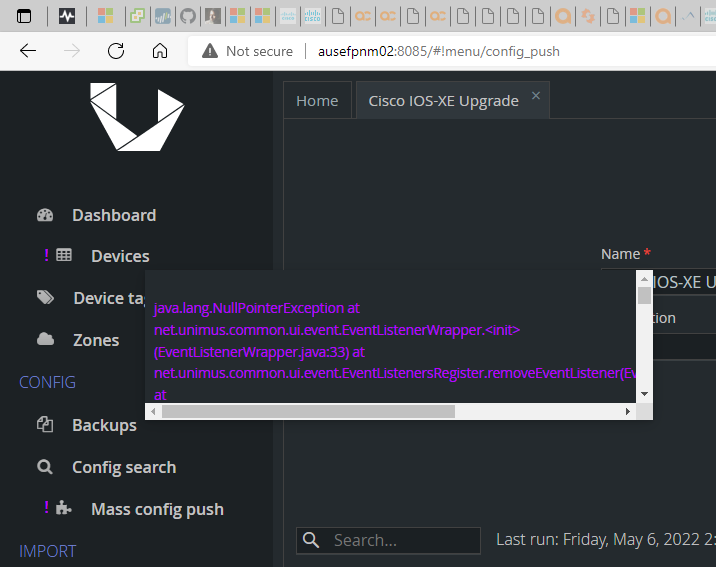Click the browser address bar URL
The image size is (716, 567).
[439, 51]
